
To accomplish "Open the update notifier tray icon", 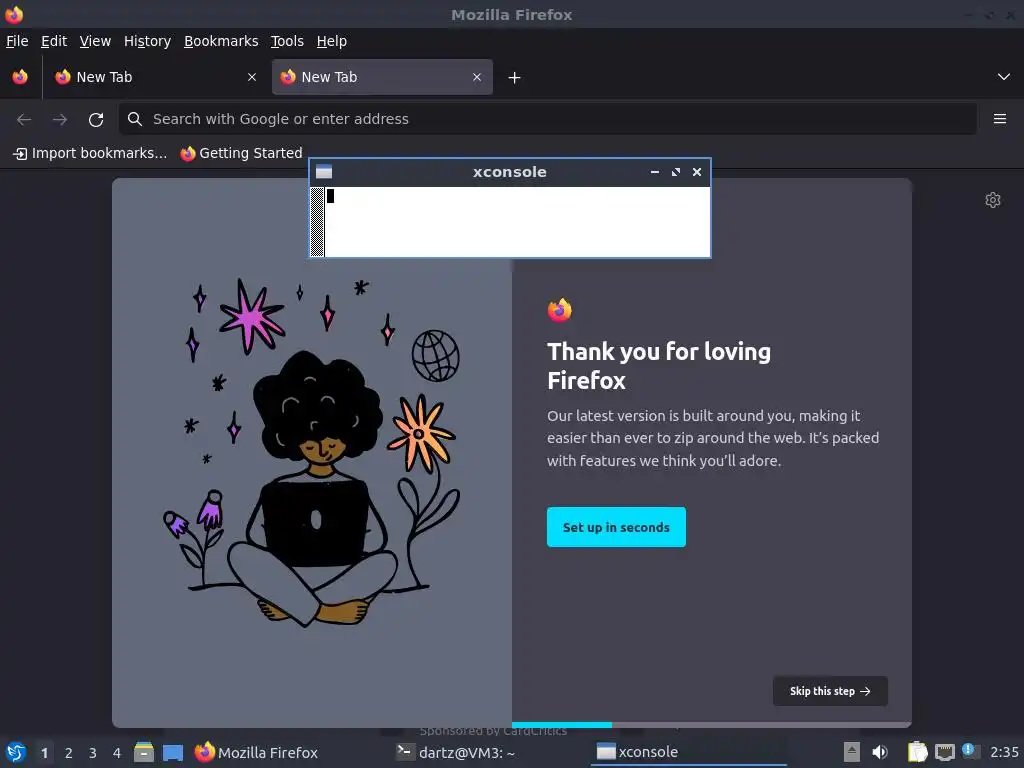I will coord(970,751).
